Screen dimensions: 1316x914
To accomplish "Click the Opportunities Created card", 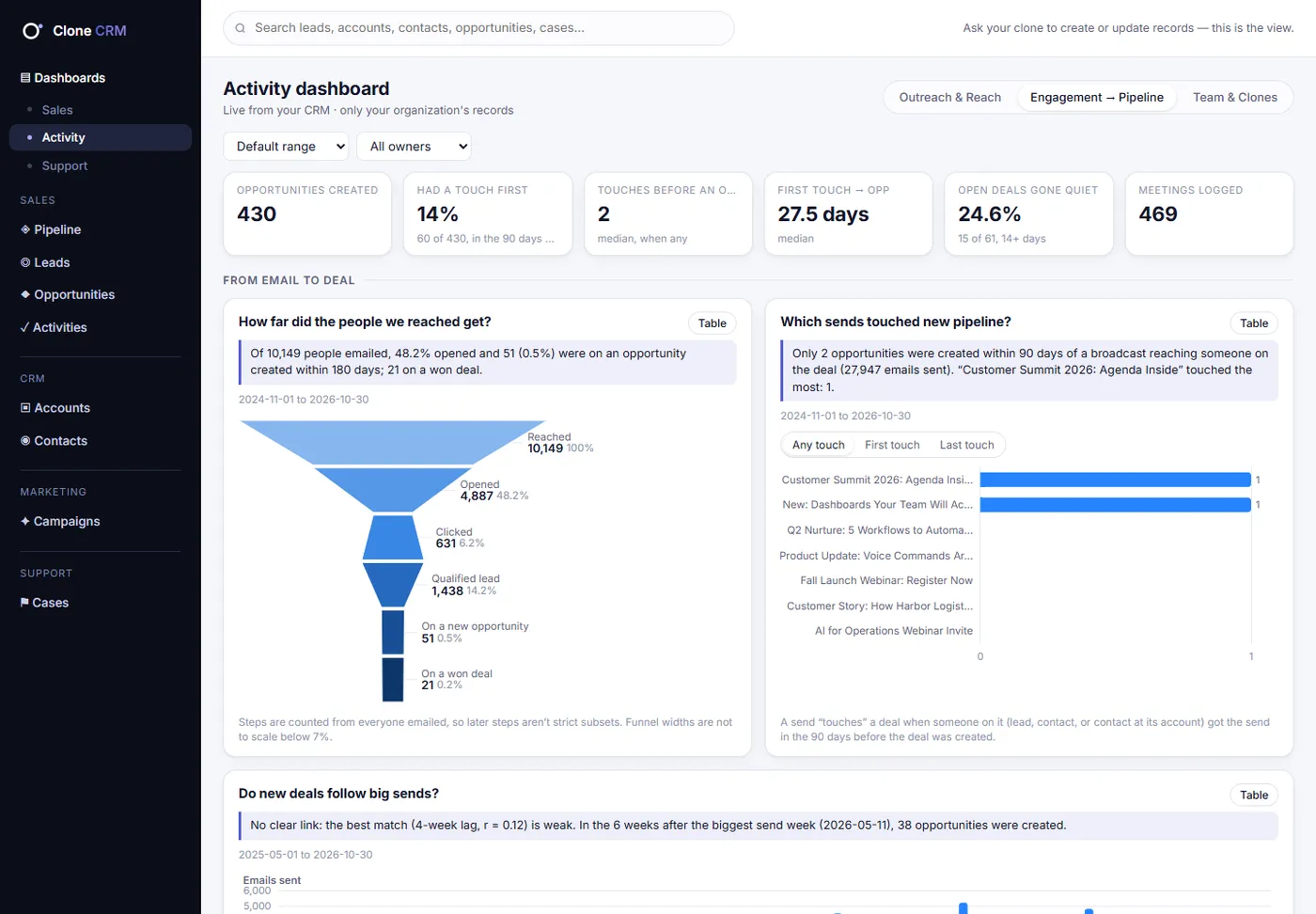I will click(307, 213).
